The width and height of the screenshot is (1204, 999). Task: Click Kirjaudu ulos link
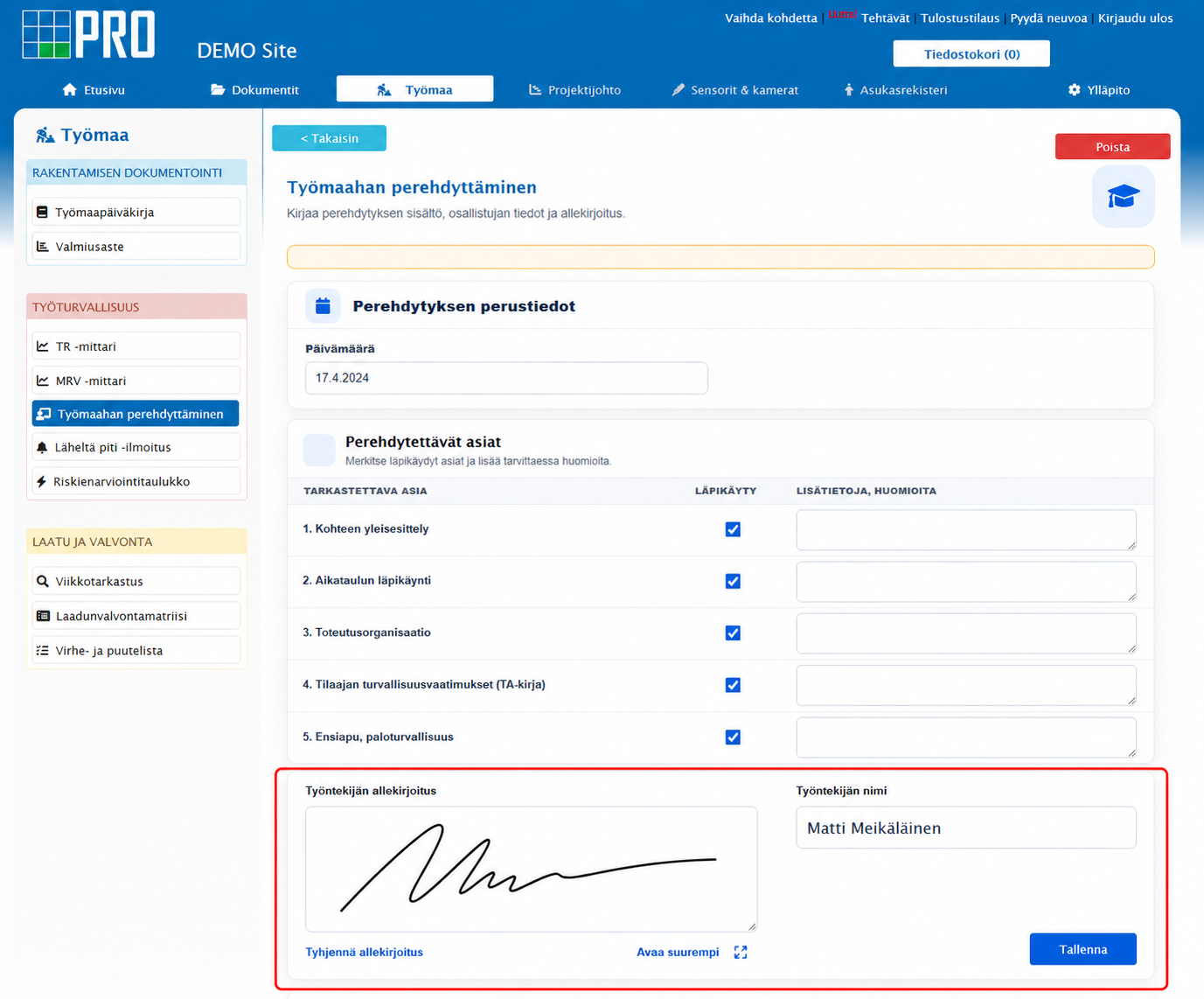click(x=1135, y=17)
